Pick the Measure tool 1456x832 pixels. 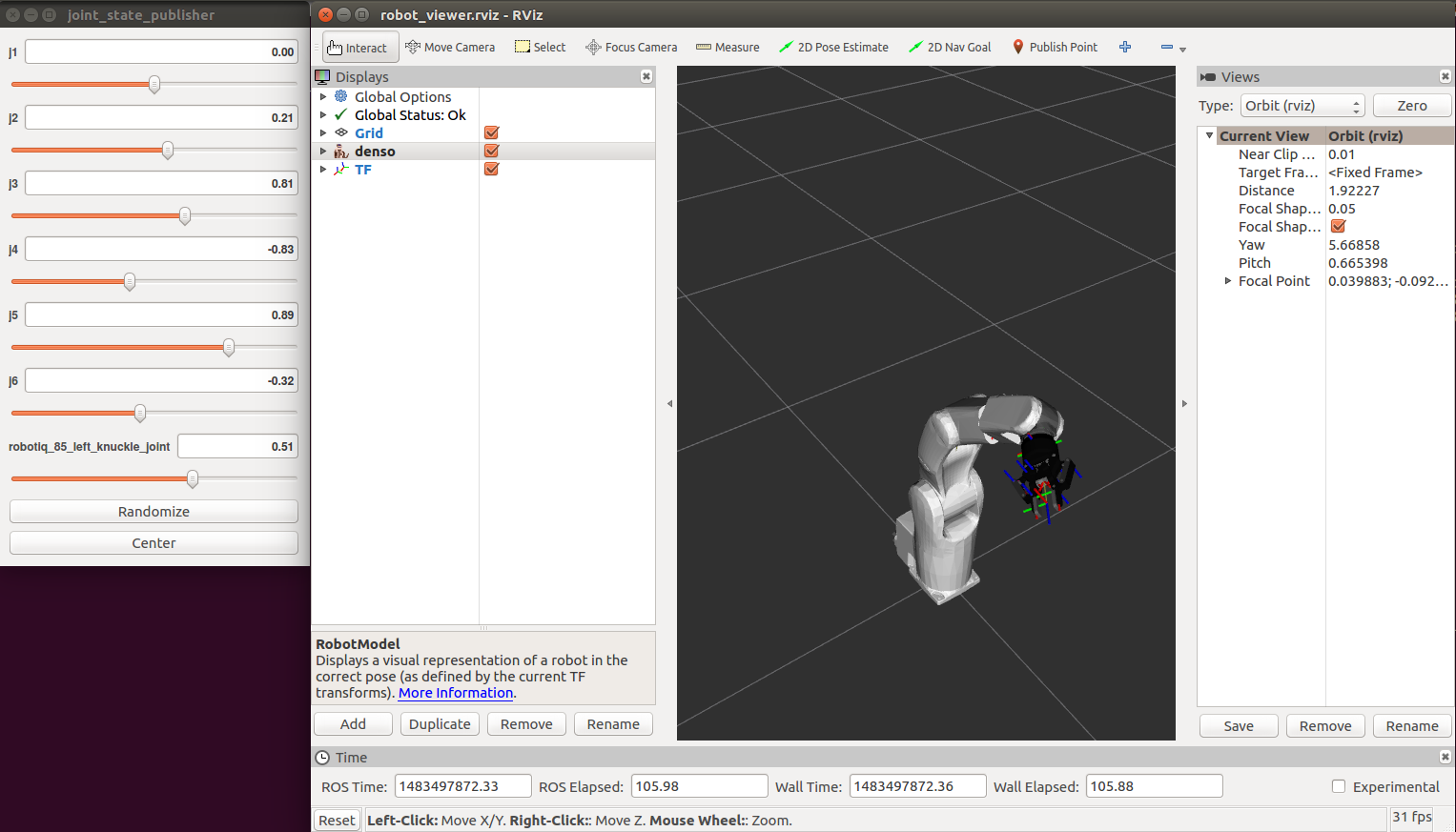[x=728, y=48]
